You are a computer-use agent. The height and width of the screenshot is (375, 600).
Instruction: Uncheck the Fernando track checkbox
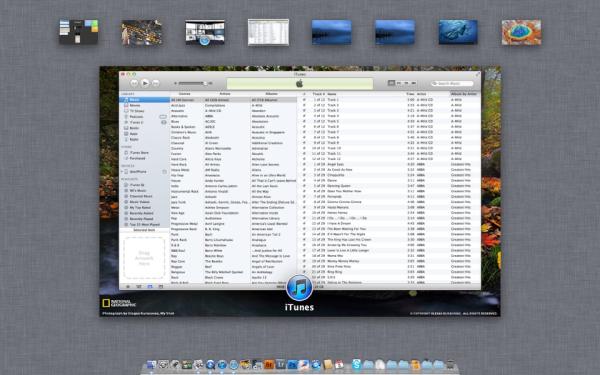click(304, 196)
